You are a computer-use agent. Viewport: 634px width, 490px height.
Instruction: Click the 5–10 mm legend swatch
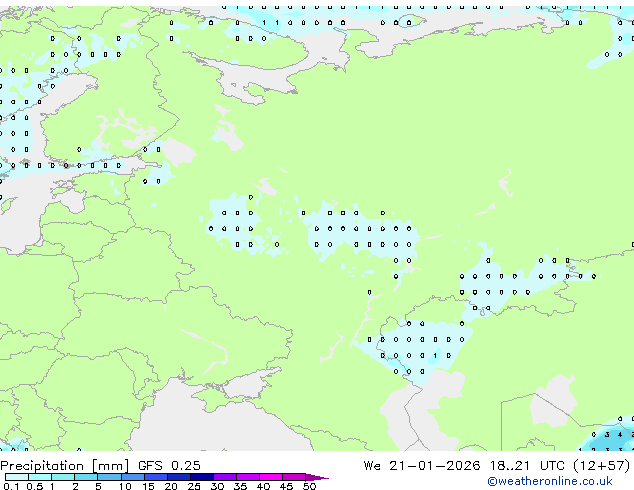pos(109,477)
